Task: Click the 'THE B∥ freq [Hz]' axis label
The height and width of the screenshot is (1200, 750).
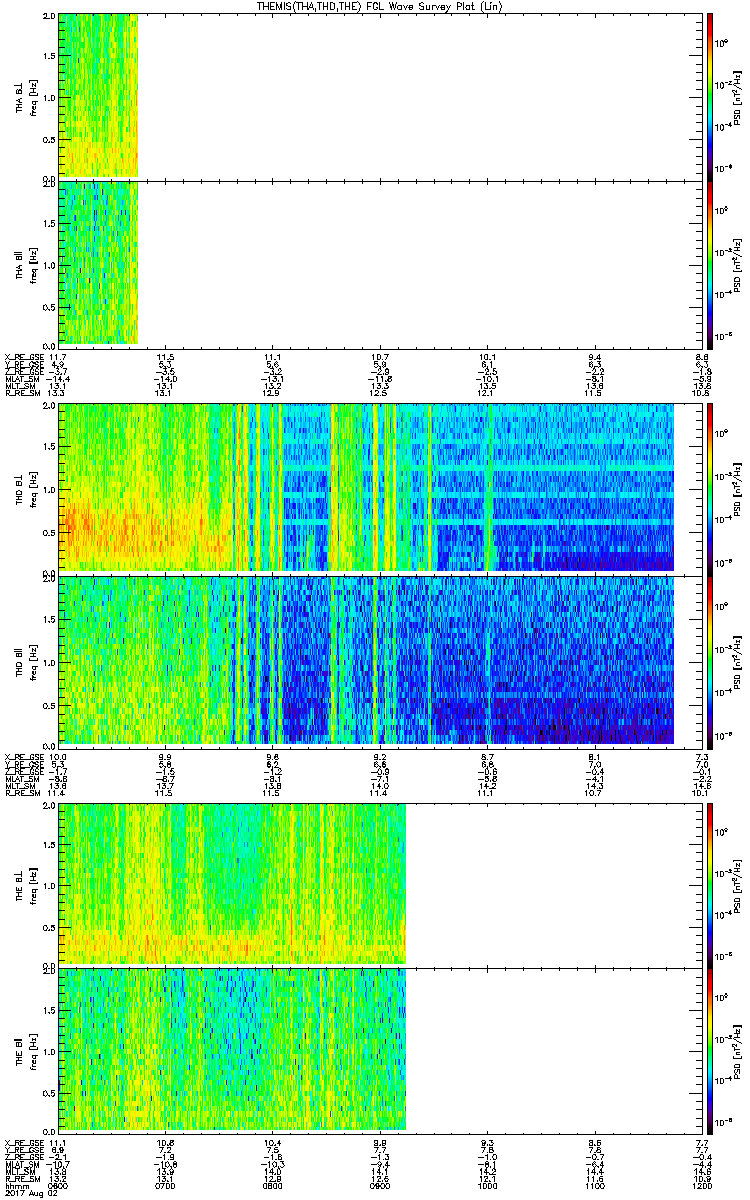Action: [x=27, y=1051]
